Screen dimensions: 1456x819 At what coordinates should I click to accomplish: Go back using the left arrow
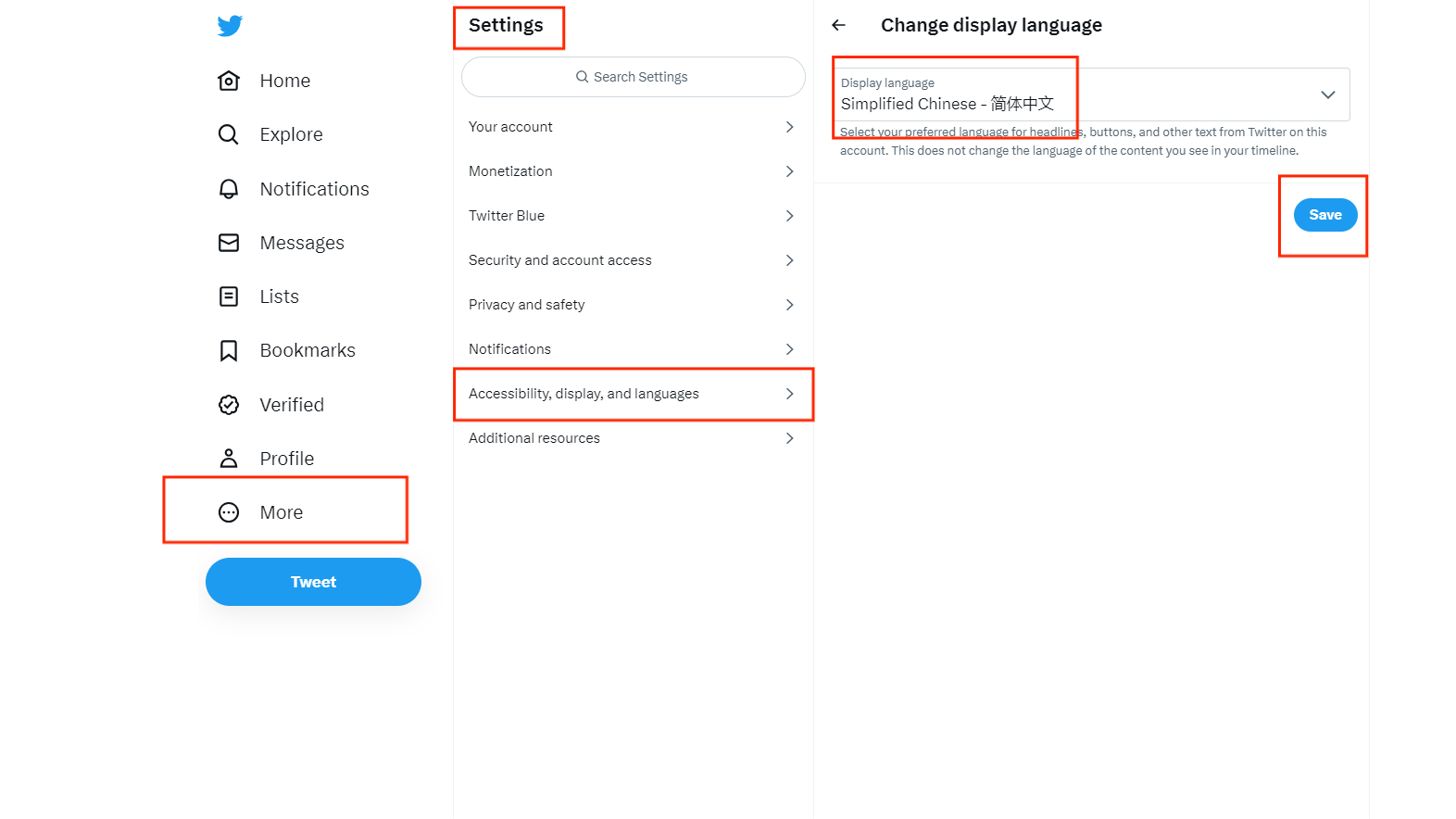click(x=838, y=25)
